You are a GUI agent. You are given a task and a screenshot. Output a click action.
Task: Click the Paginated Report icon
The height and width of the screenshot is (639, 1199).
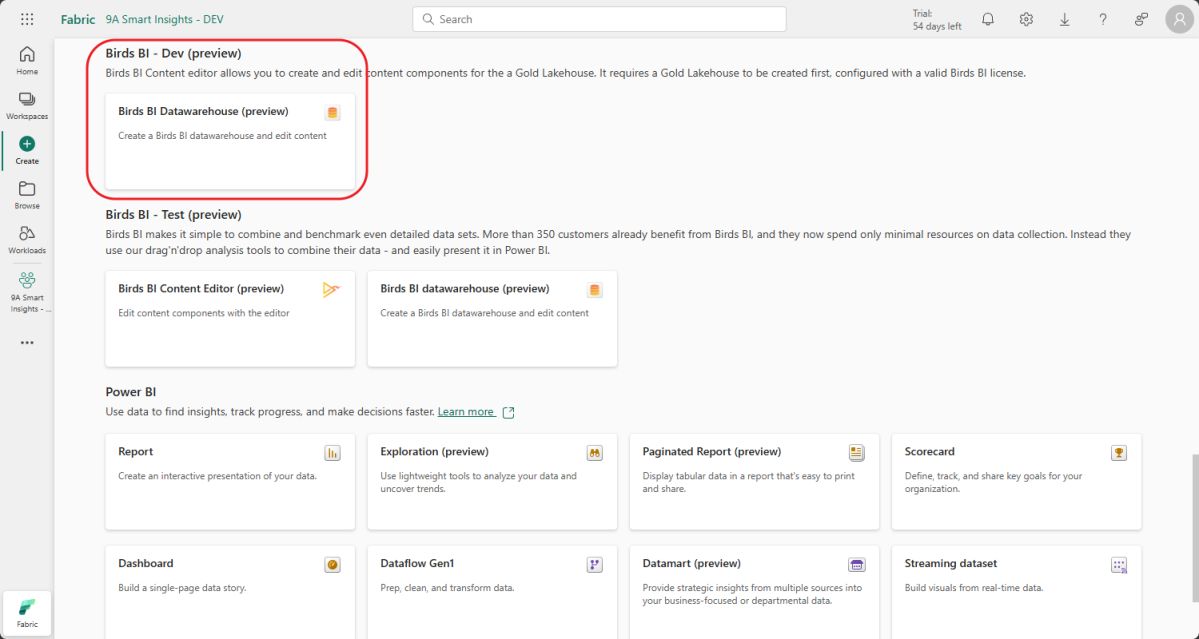(x=856, y=453)
